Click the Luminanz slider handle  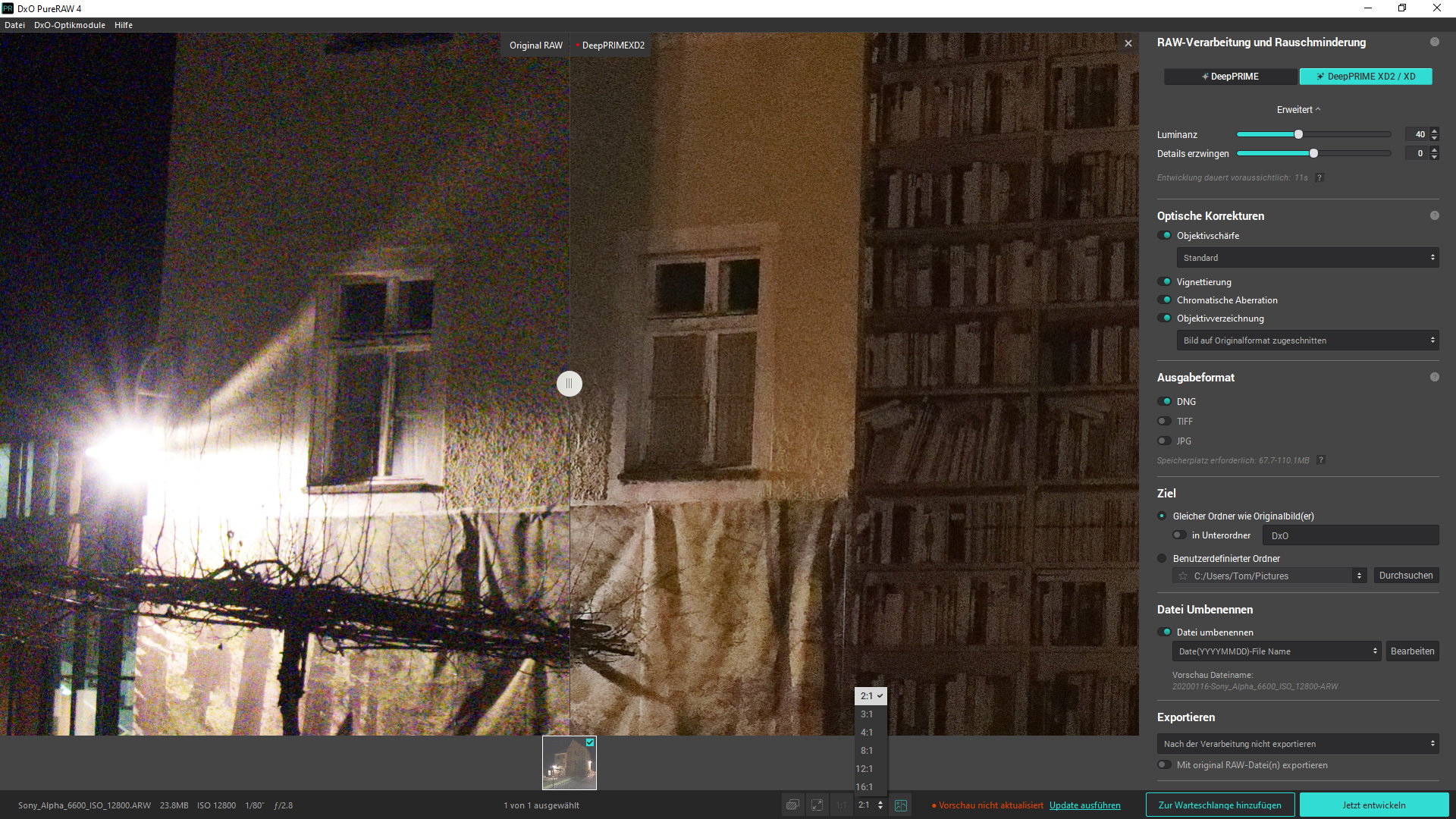[x=1298, y=134]
